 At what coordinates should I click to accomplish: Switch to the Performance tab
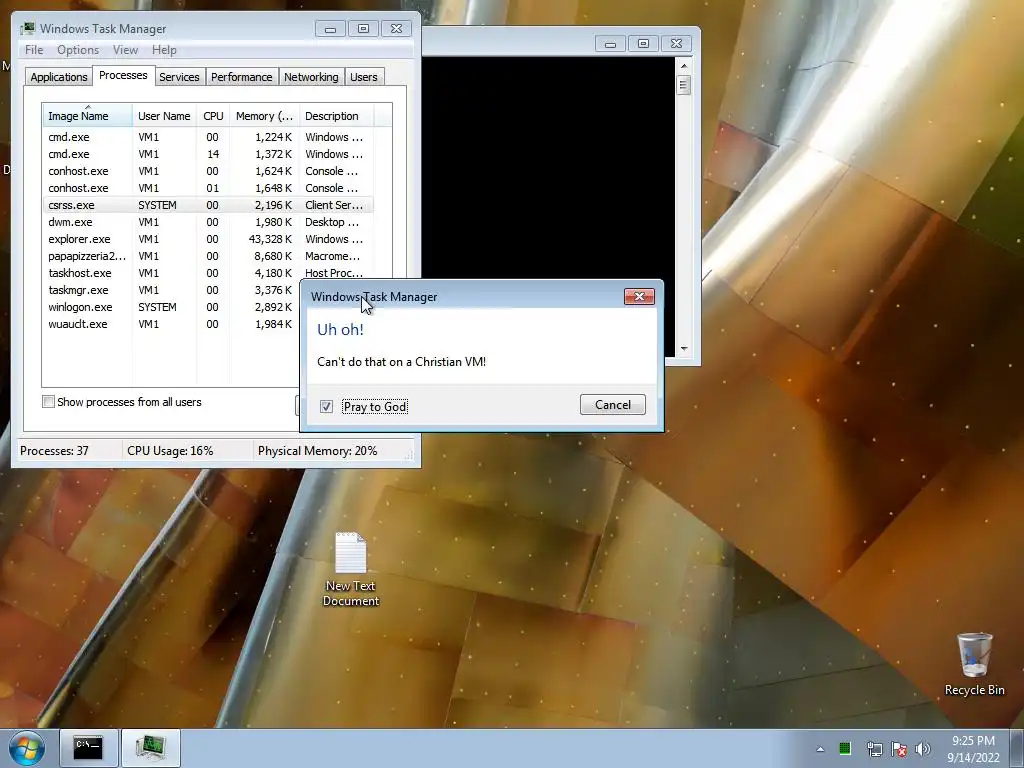coord(242,77)
